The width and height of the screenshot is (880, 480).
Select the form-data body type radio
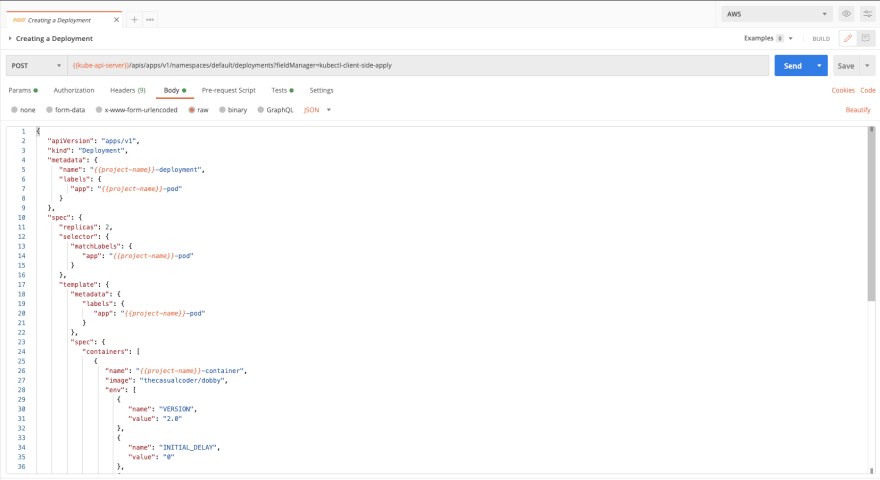(x=49, y=110)
